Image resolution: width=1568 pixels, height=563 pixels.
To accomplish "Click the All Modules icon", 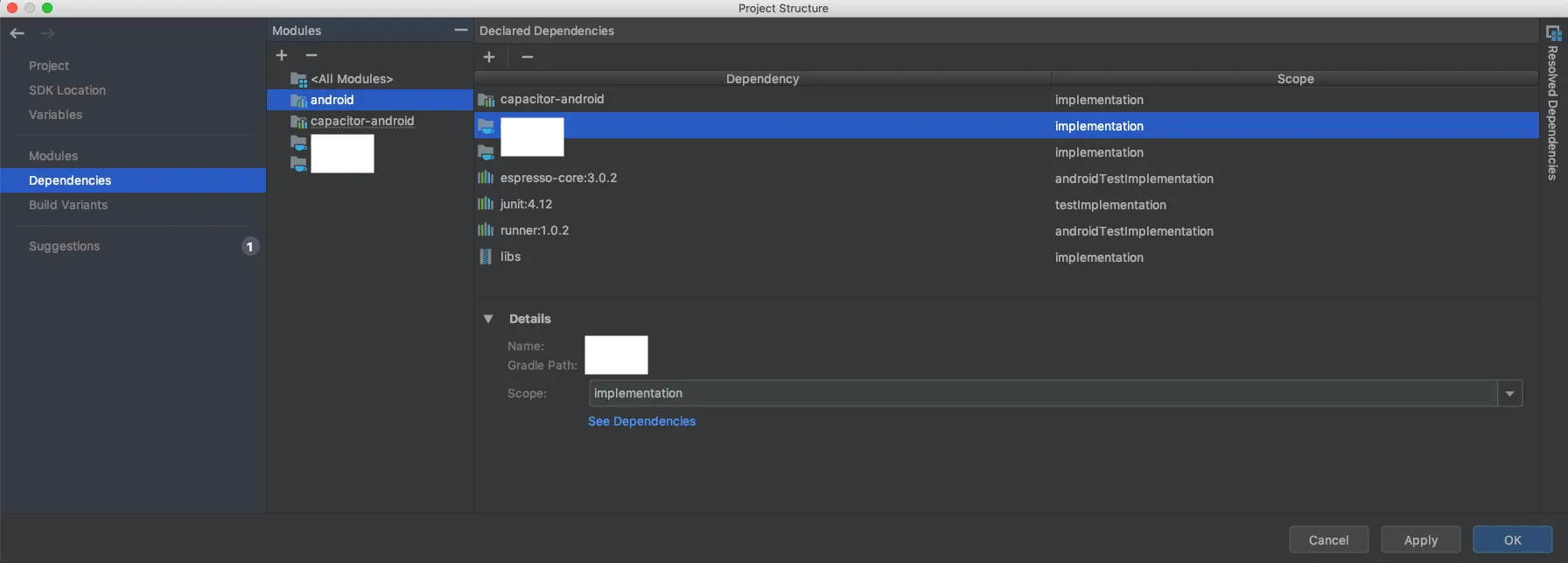I will click(x=298, y=79).
